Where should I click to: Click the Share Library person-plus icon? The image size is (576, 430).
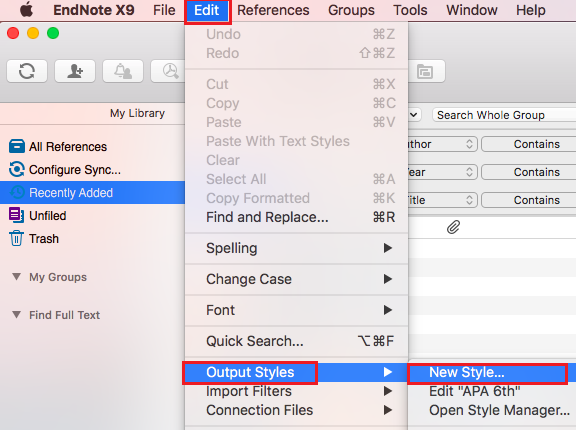(x=75, y=71)
